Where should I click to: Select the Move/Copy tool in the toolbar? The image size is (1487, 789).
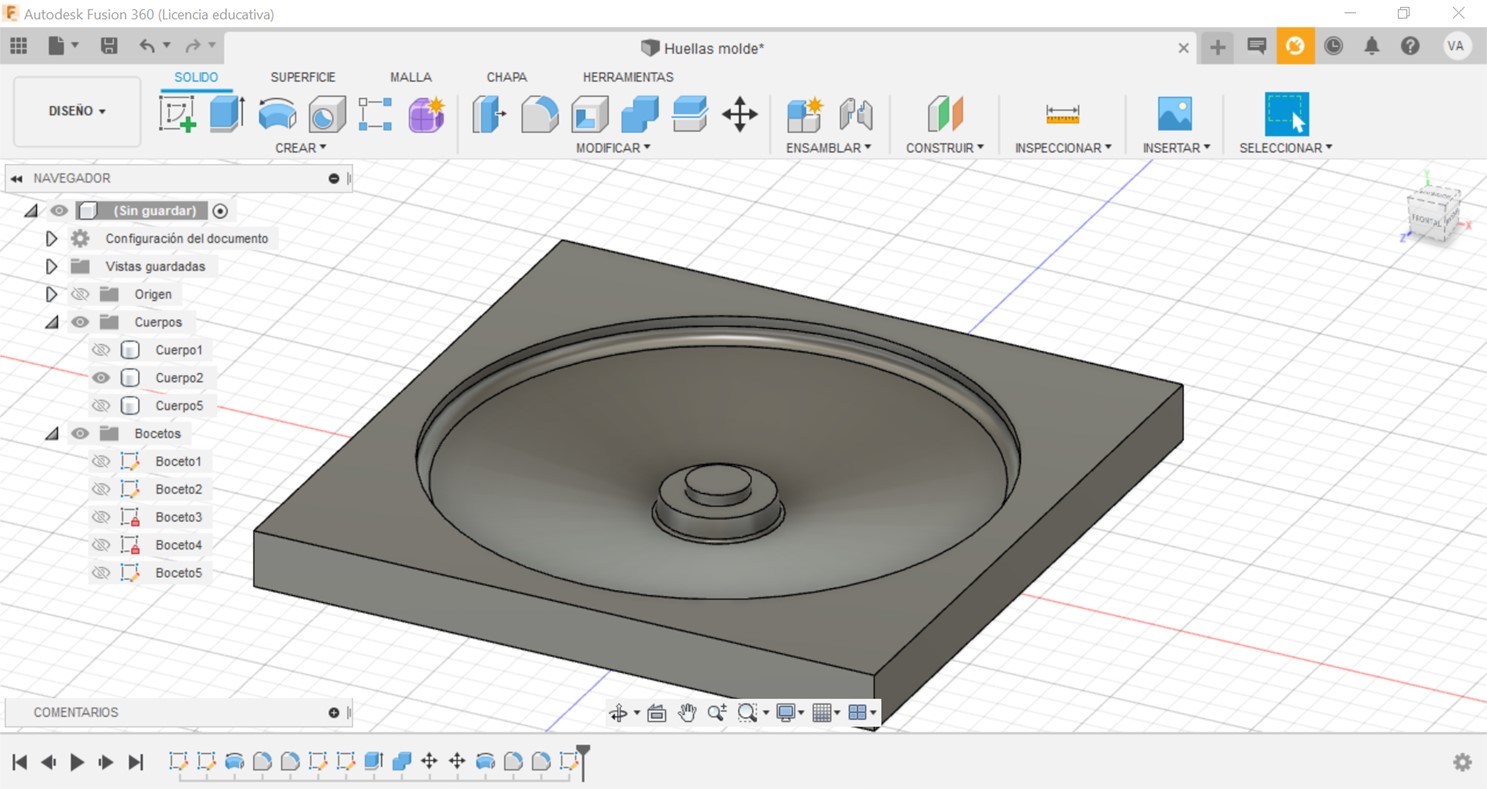740,114
